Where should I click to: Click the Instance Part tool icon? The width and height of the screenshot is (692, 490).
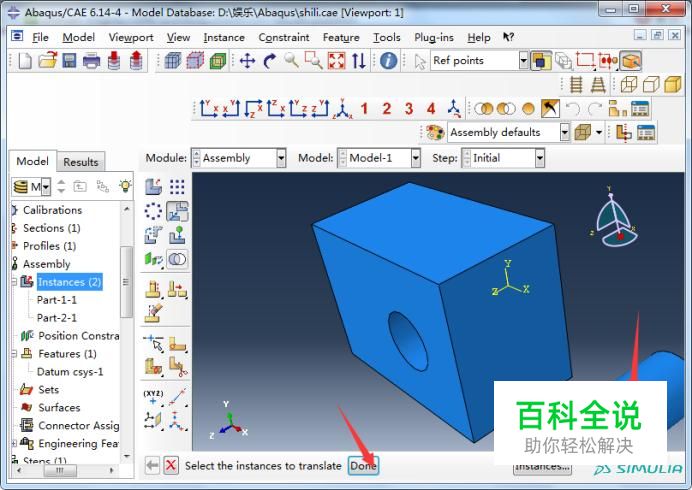[153, 187]
